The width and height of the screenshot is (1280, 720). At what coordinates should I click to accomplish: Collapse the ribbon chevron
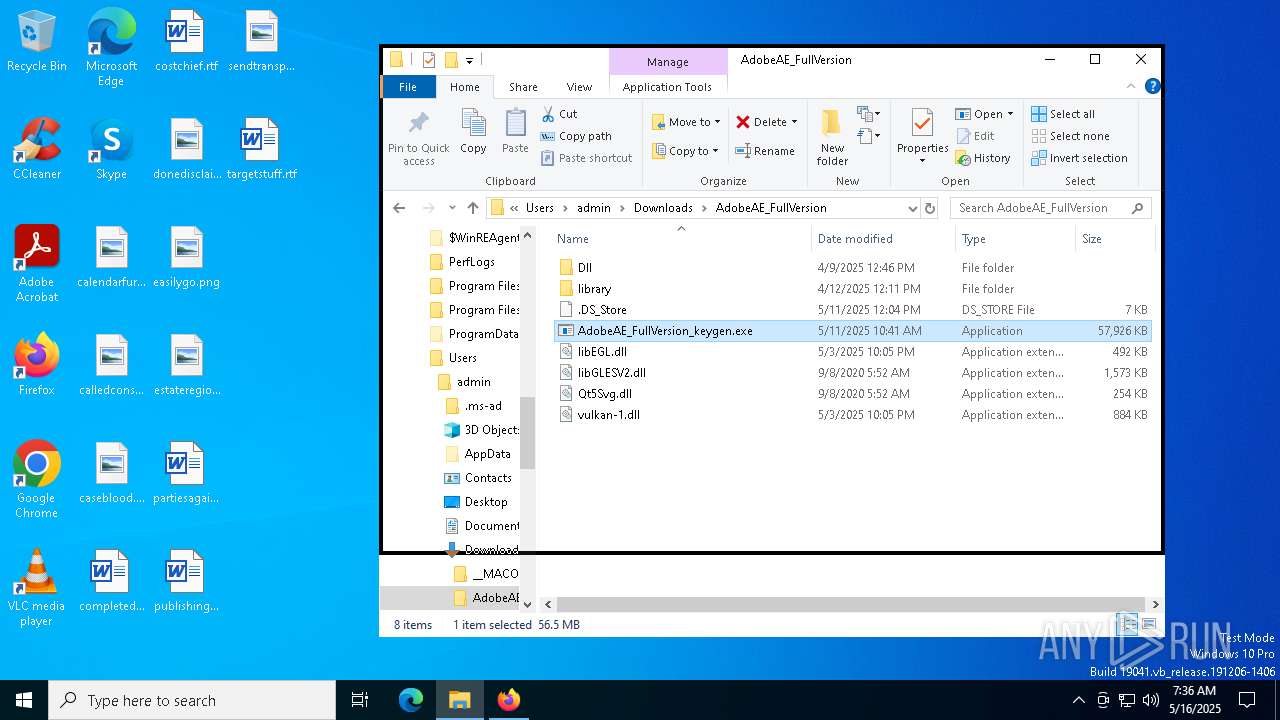click(x=1132, y=87)
